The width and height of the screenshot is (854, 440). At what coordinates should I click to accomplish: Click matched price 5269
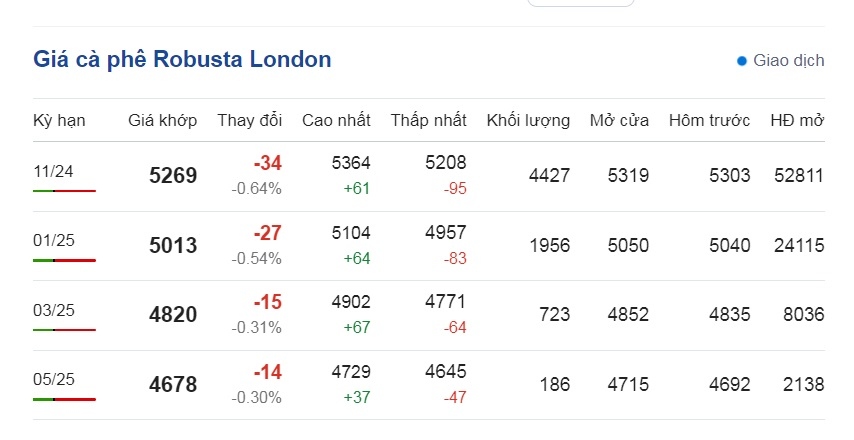173,175
